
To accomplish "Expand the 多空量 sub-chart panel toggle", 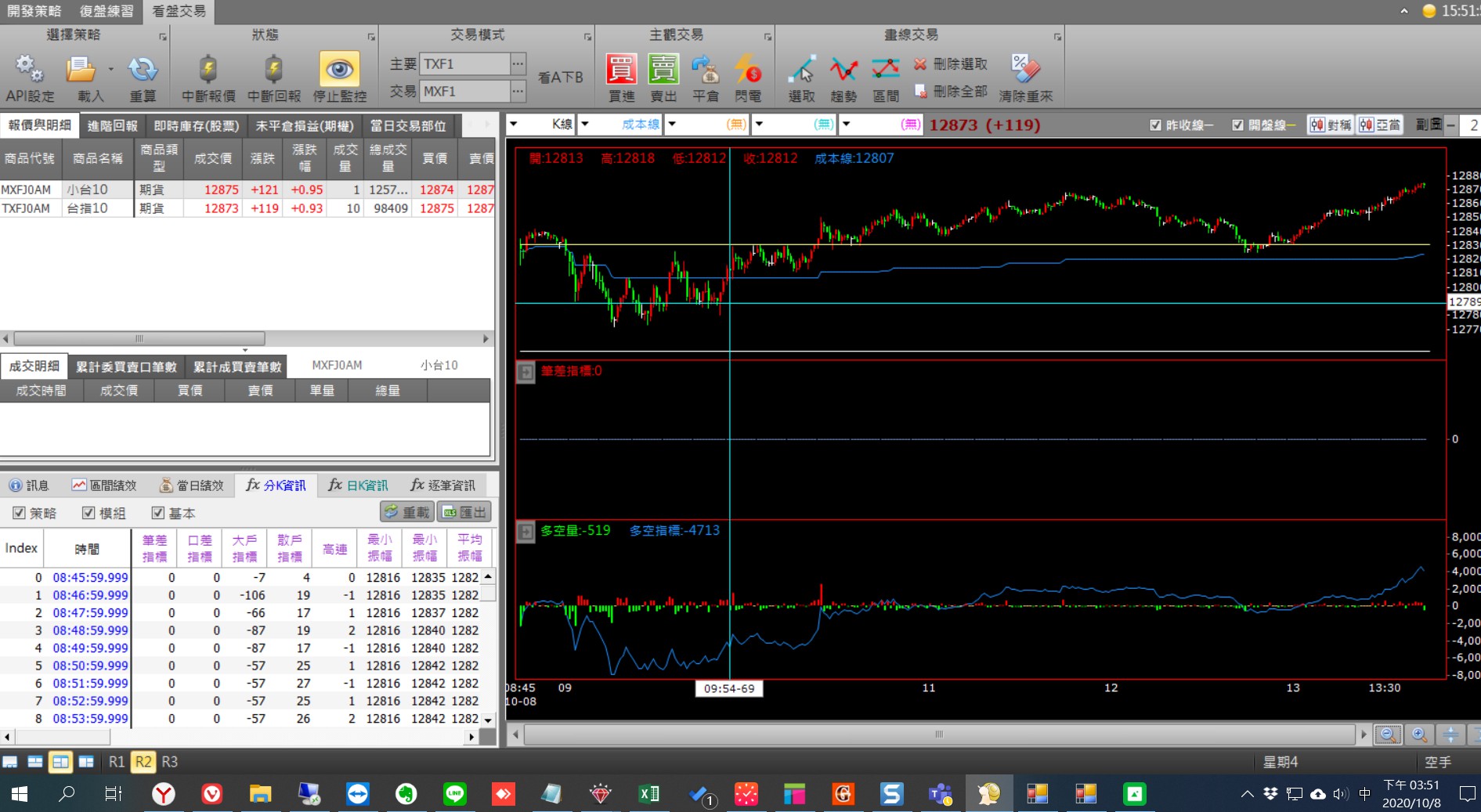I will (x=526, y=532).
